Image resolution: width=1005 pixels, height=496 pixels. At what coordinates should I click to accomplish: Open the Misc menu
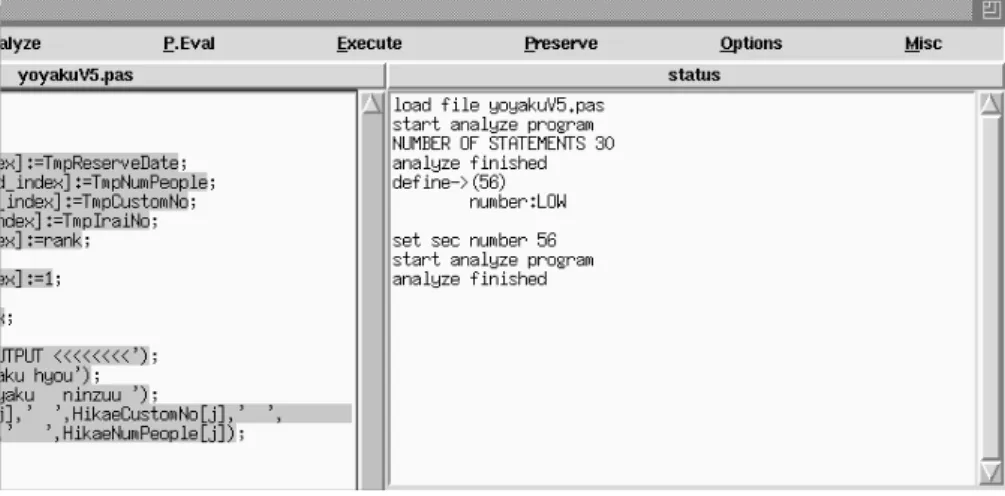click(x=923, y=44)
